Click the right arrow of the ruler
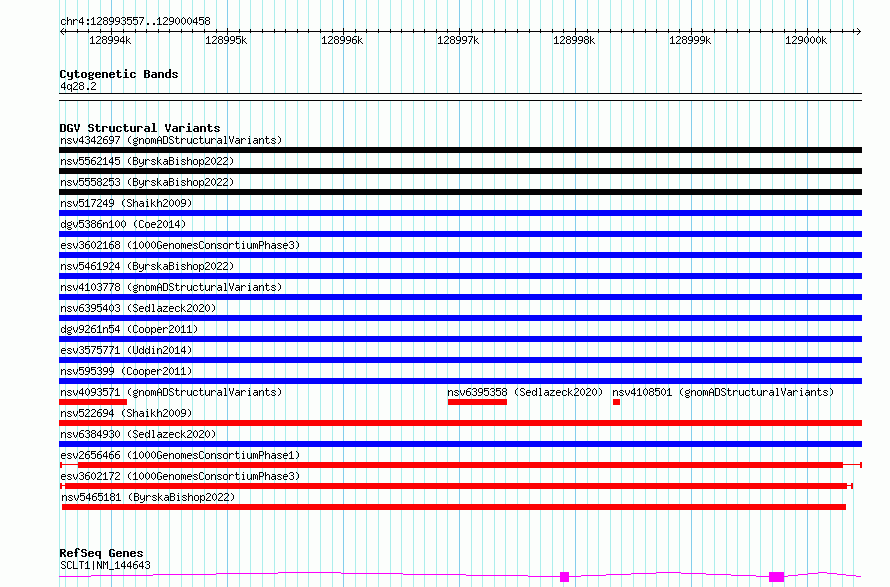Screen dimensions: 890x587 point(858,31)
